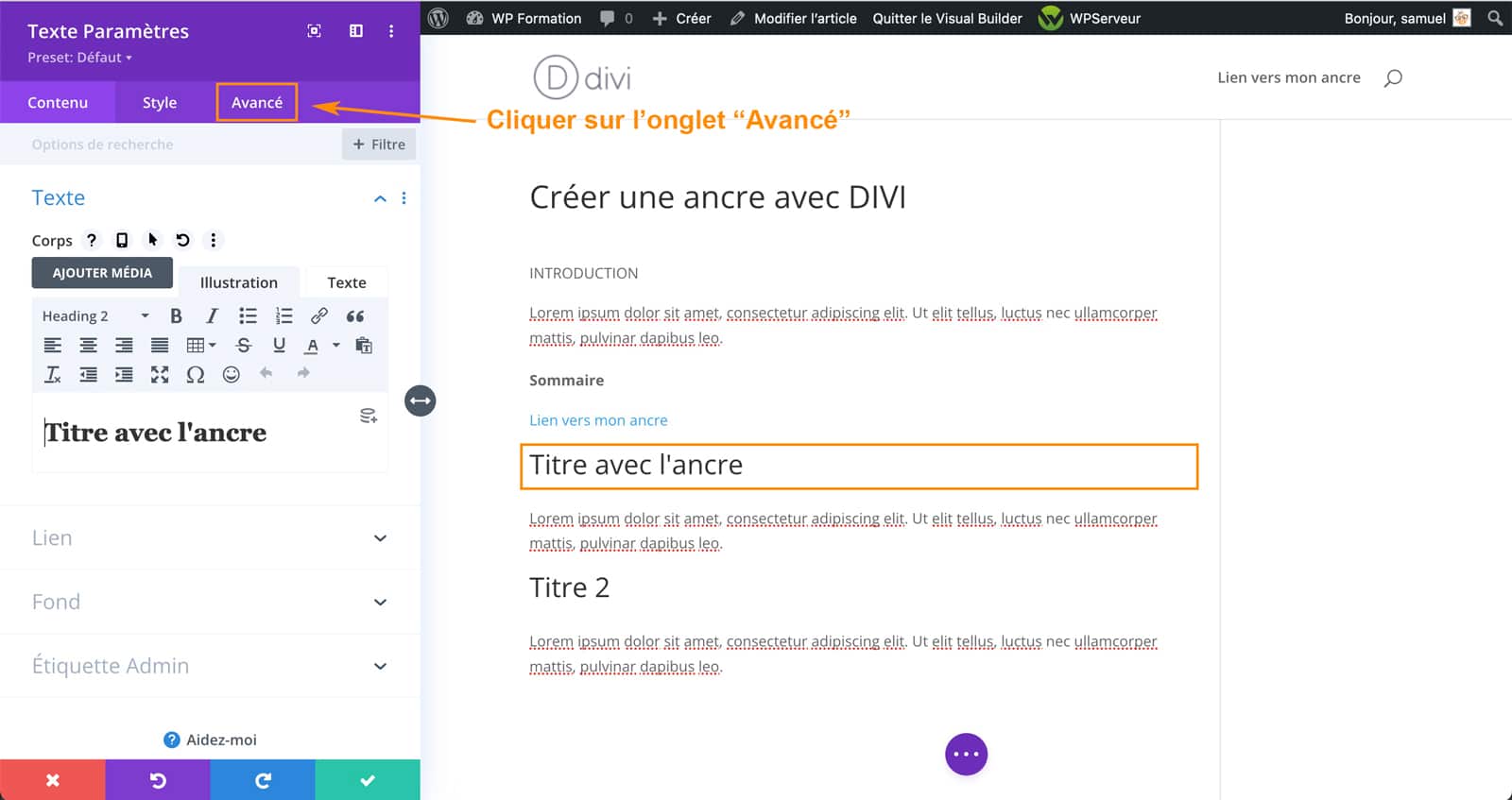This screenshot has width=1512, height=800.
Task: Open the Texte section options menu
Action: (404, 198)
